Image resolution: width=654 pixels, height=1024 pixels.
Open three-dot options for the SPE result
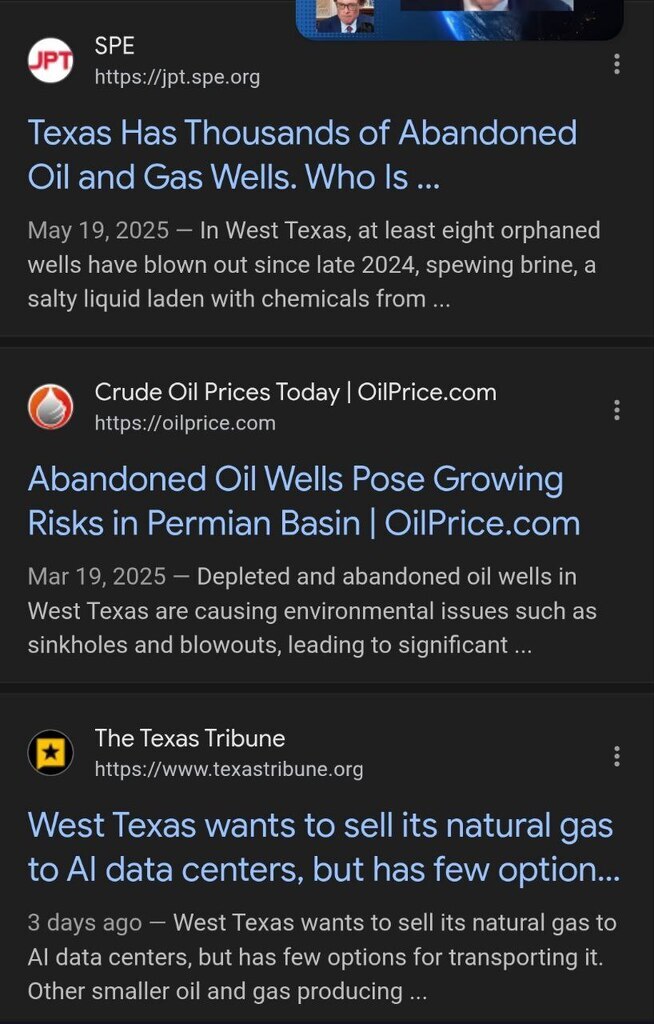tap(616, 63)
